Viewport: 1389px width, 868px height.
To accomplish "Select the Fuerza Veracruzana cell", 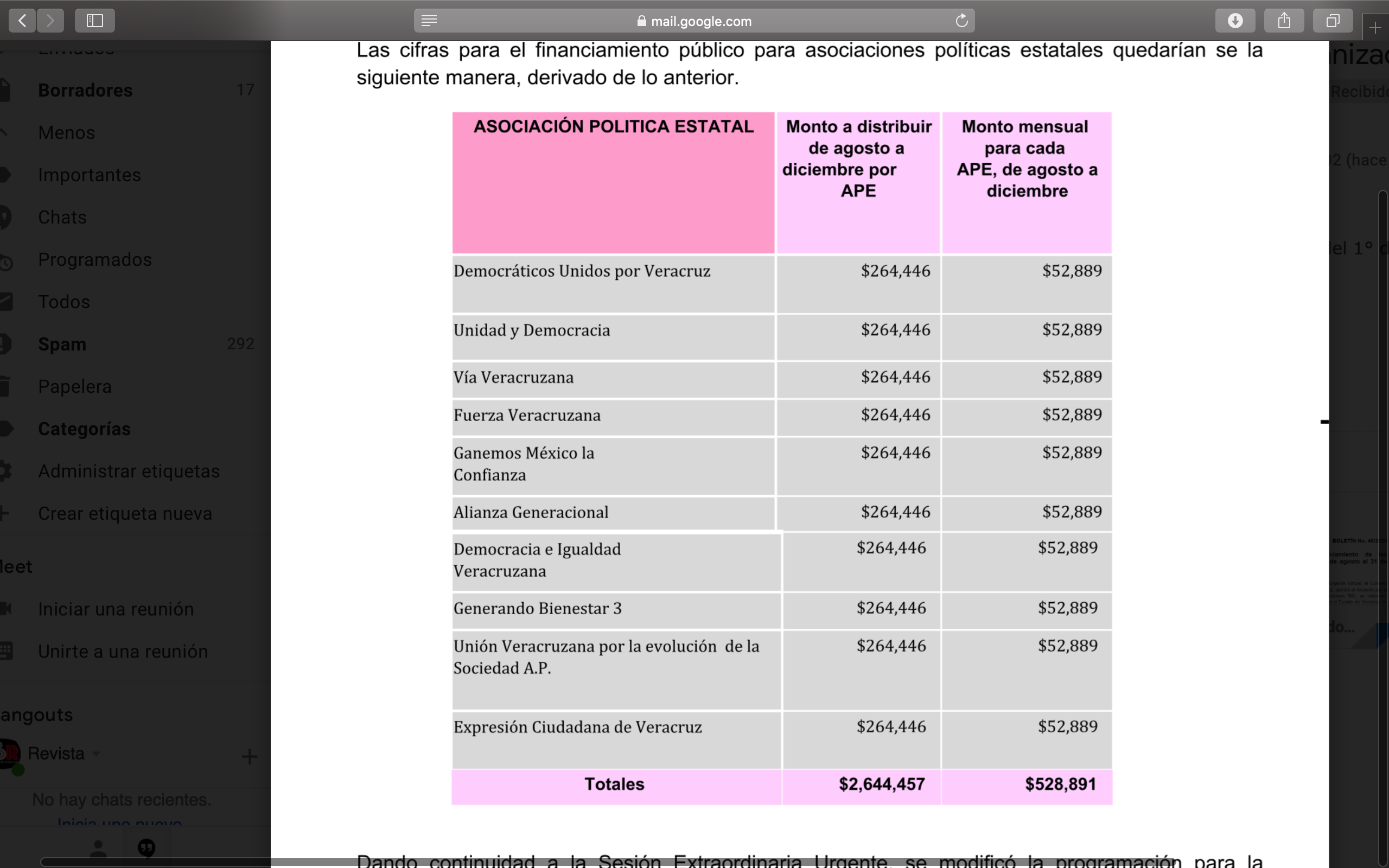I will click(x=613, y=417).
